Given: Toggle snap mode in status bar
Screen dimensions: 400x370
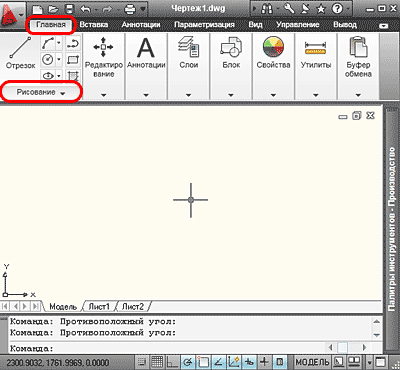Looking at the screenshot, I should (142, 362).
